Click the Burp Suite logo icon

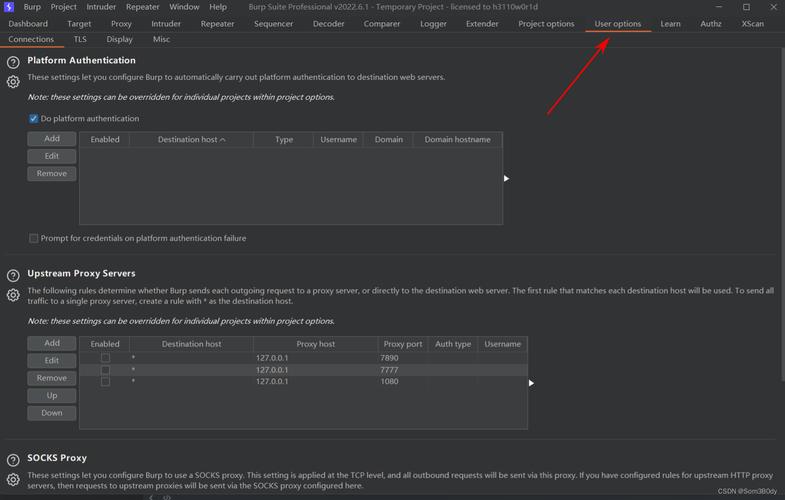[9, 7]
